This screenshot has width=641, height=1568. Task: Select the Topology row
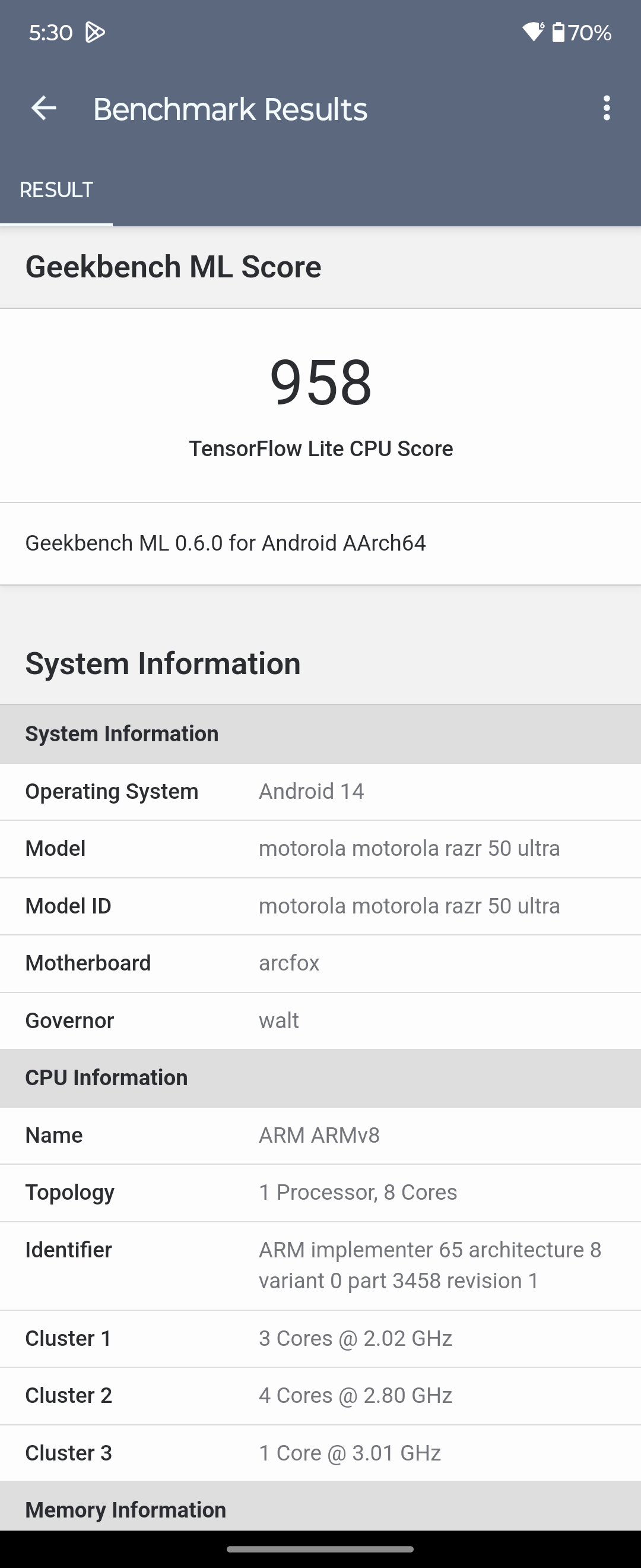pos(320,1193)
